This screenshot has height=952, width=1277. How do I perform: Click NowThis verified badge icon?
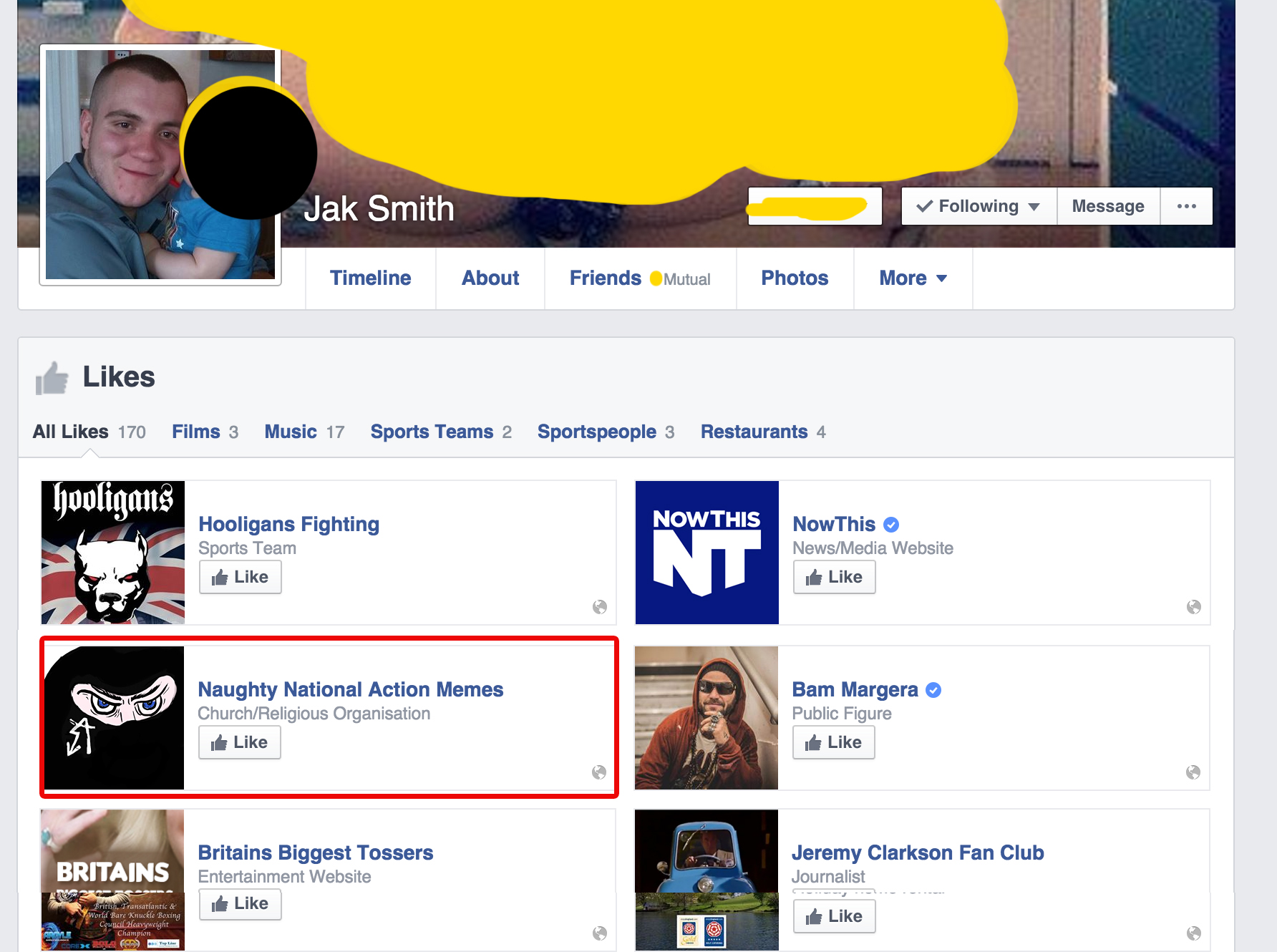click(891, 525)
